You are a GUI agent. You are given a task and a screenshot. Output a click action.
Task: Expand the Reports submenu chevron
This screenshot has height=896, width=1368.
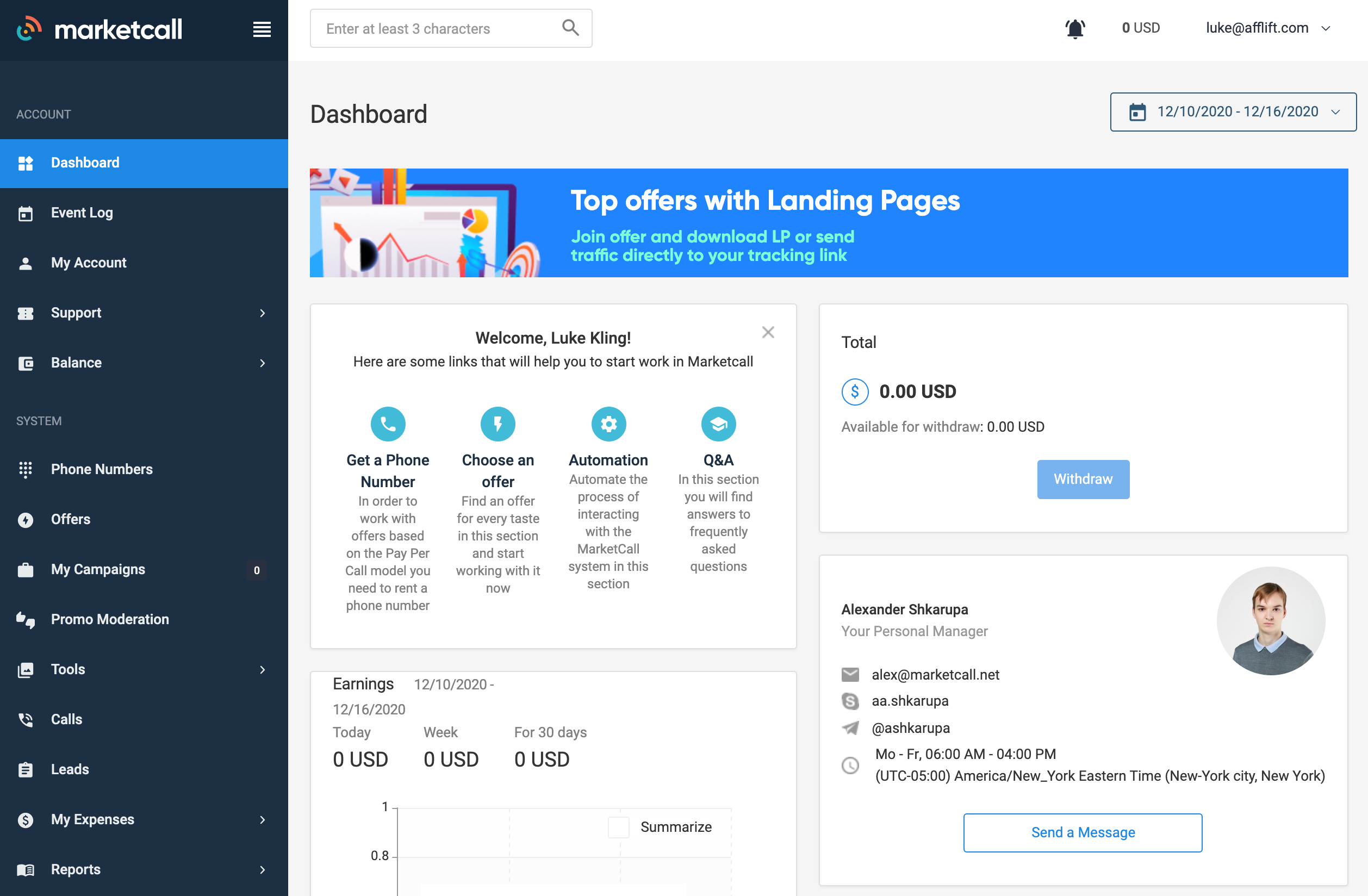[262, 869]
